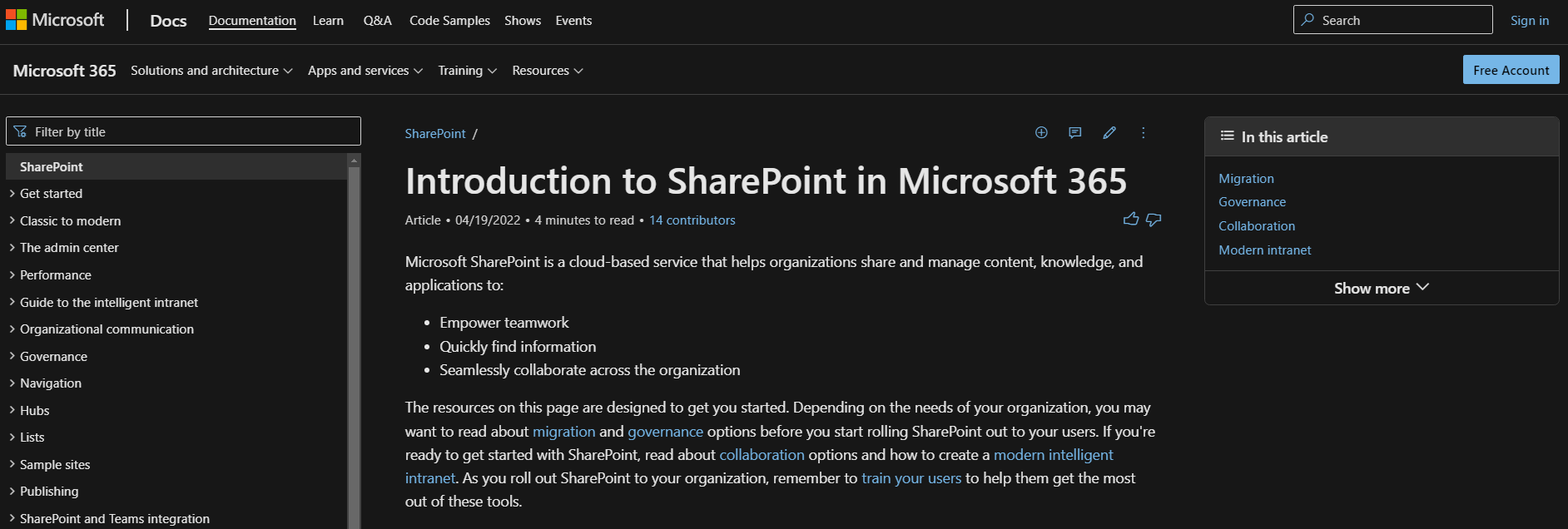
Task: Click the Filter by title field
Action: coord(183,131)
